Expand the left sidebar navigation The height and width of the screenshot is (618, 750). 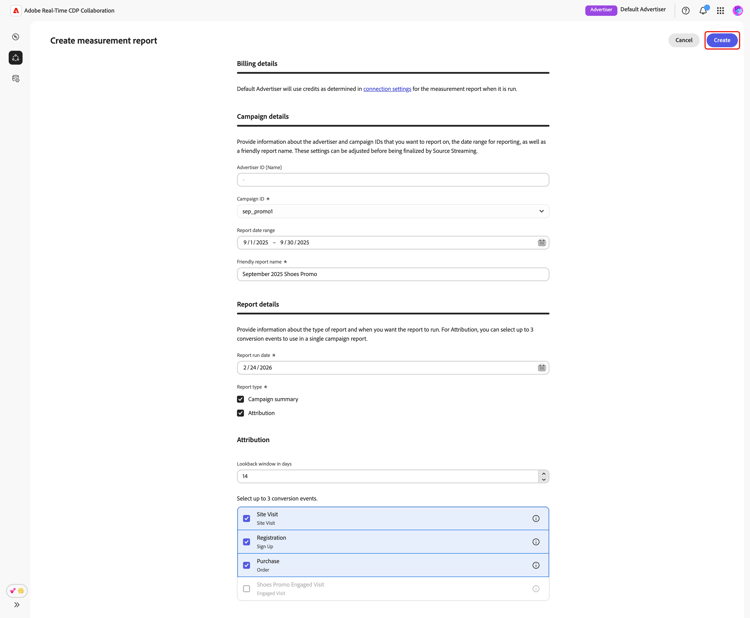[x=17, y=605]
